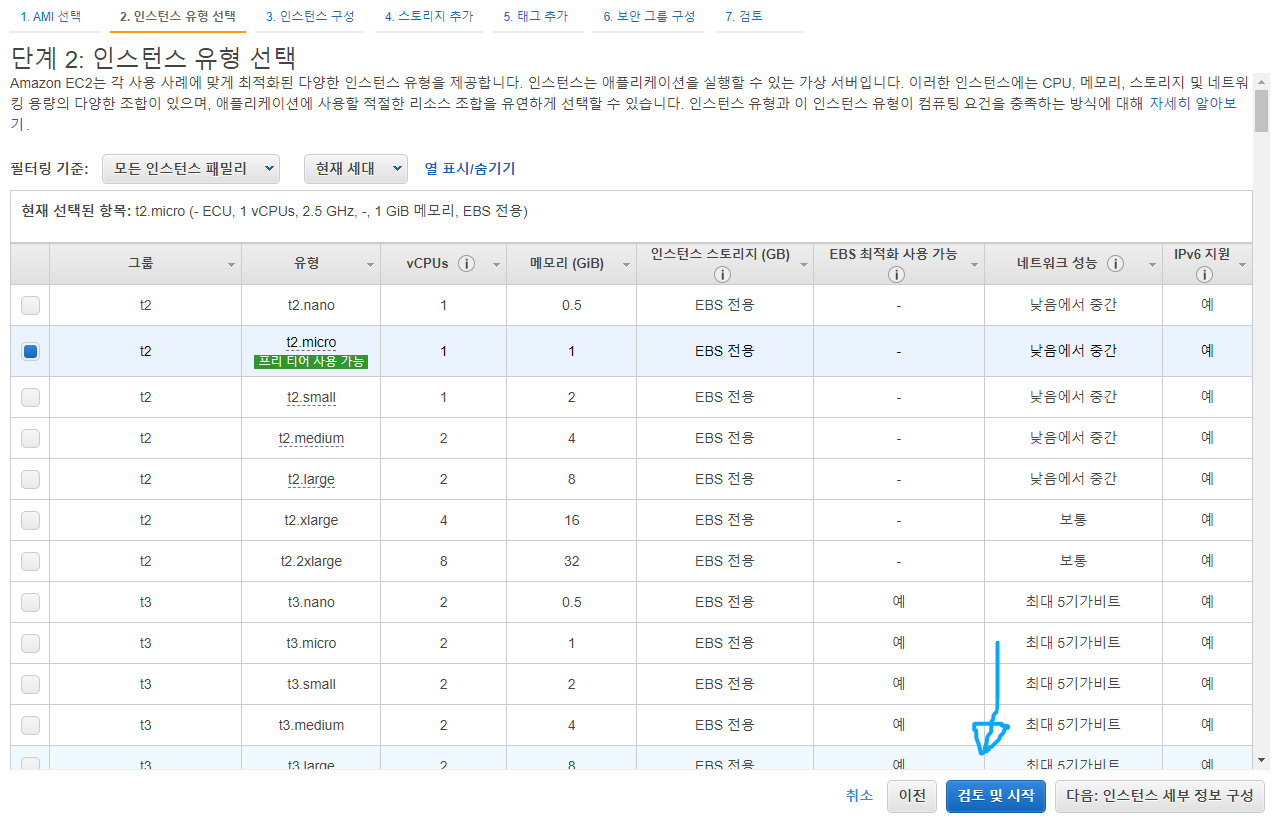
Task: Tick the t2.xlarge instance checkbox
Action: (30, 520)
